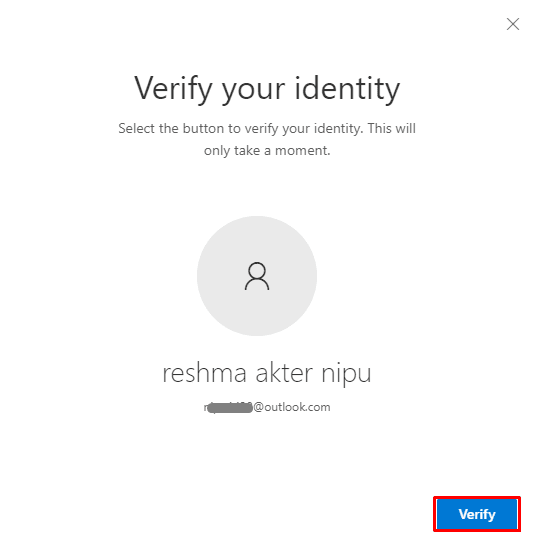Click the blue Verify button
535x547 pixels.
[x=477, y=514]
